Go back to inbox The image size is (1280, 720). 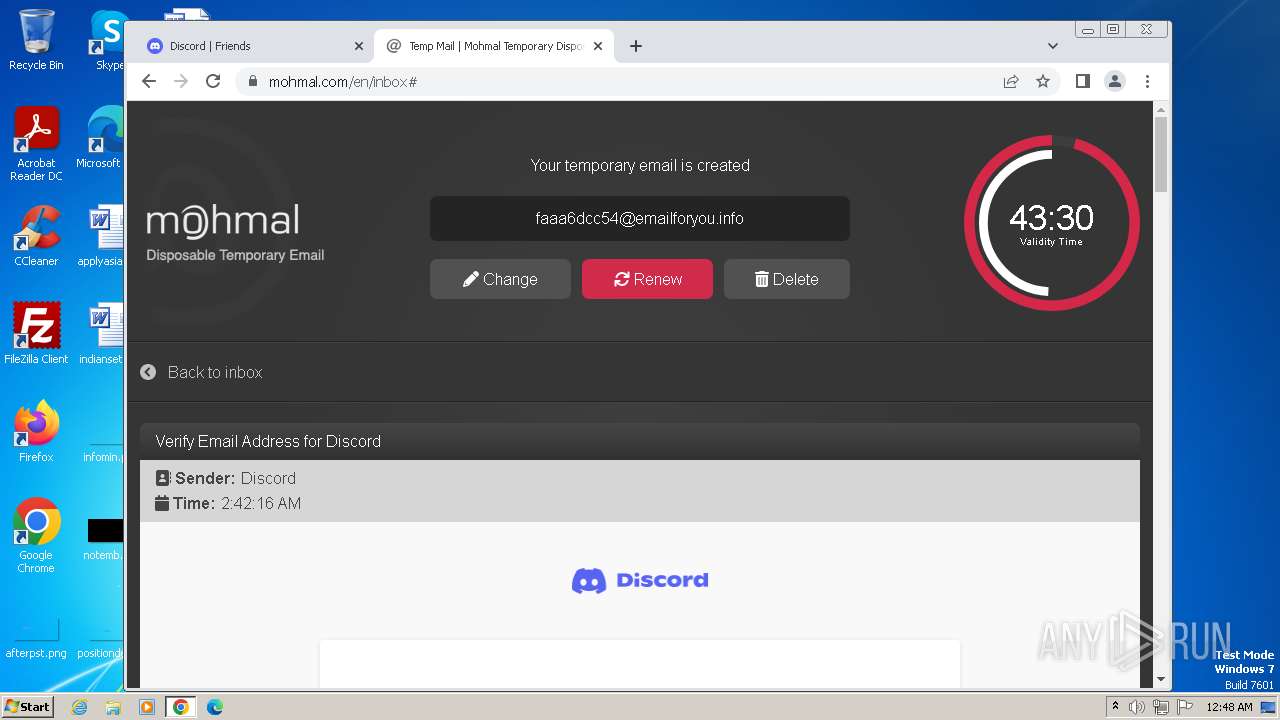201,372
